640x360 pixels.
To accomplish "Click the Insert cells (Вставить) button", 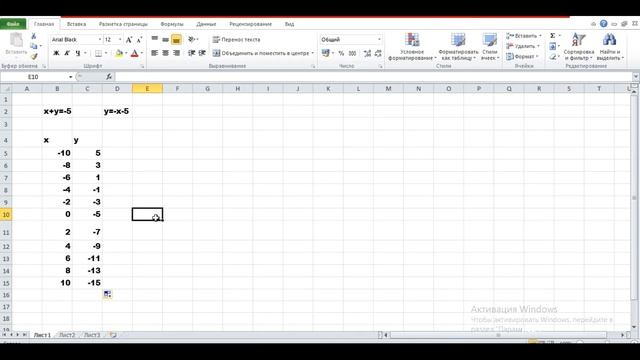I will 524,36.
